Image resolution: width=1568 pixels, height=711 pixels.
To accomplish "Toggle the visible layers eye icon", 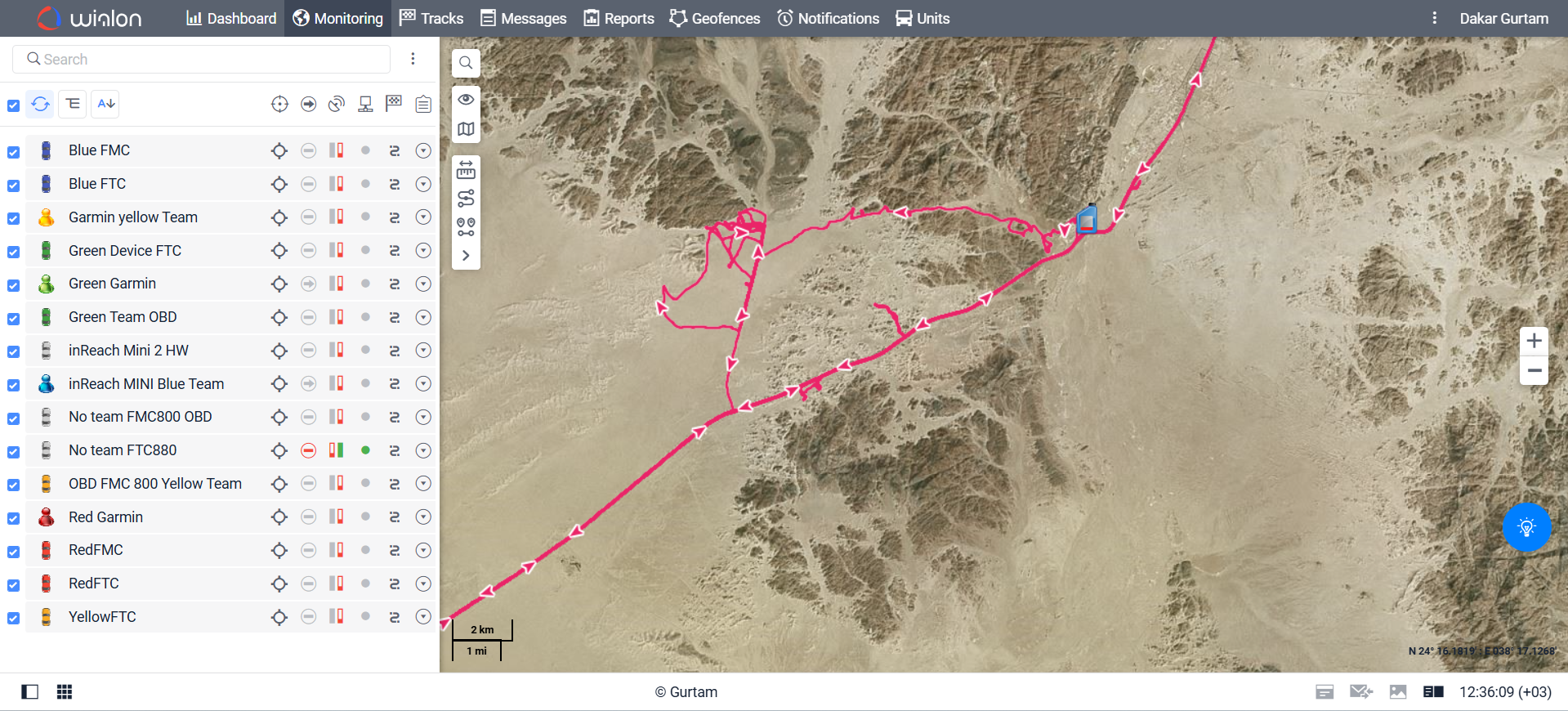I will (466, 100).
